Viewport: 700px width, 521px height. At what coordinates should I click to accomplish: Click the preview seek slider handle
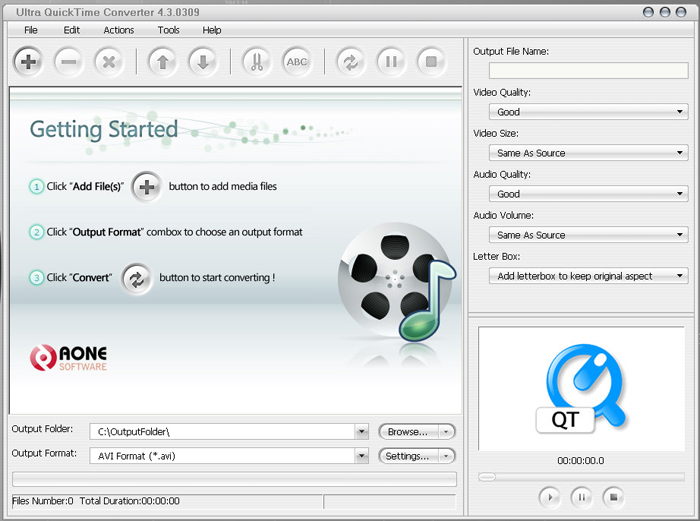tap(487, 477)
